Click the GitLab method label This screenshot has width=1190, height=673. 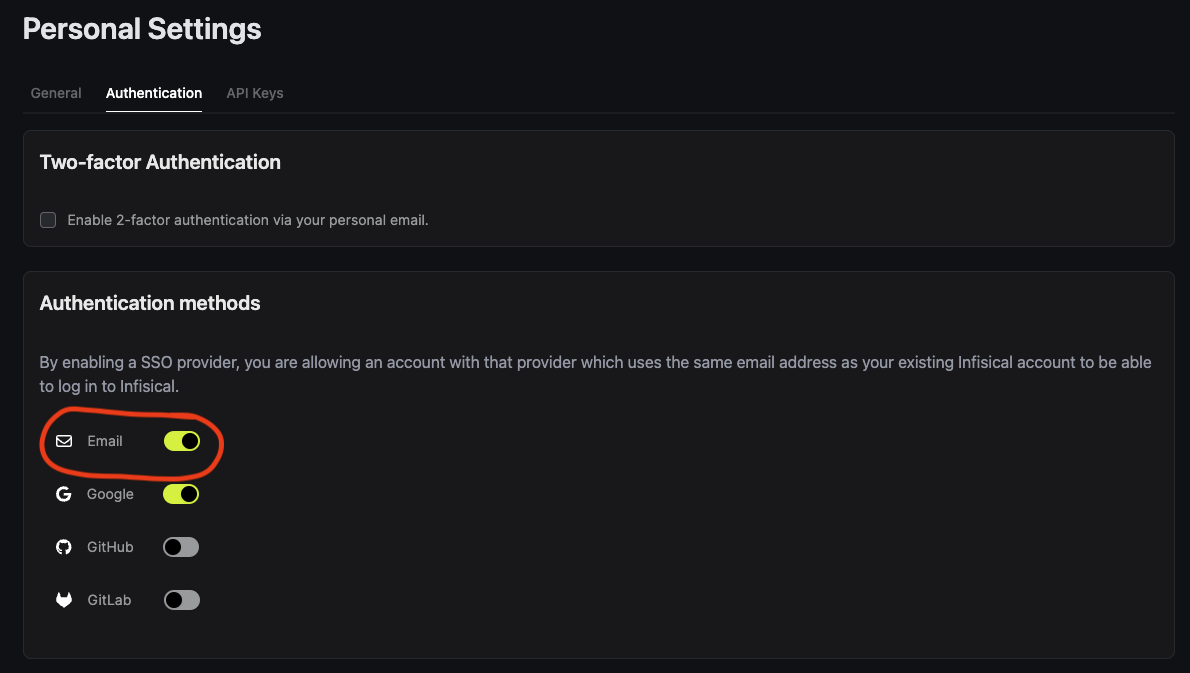[x=109, y=600]
